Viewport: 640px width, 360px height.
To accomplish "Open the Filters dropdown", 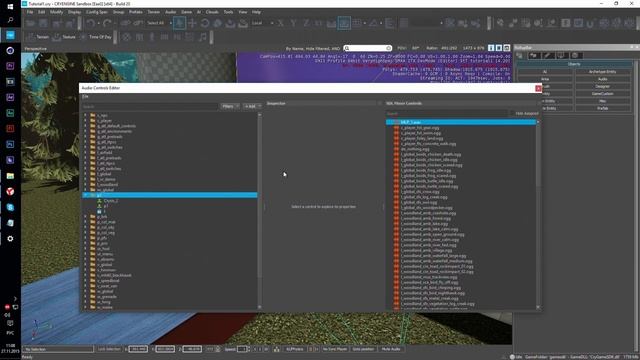I will click(x=230, y=107).
